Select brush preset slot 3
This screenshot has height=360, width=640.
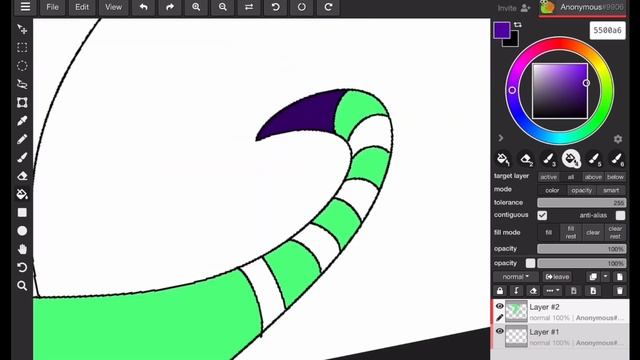point(549,159)
